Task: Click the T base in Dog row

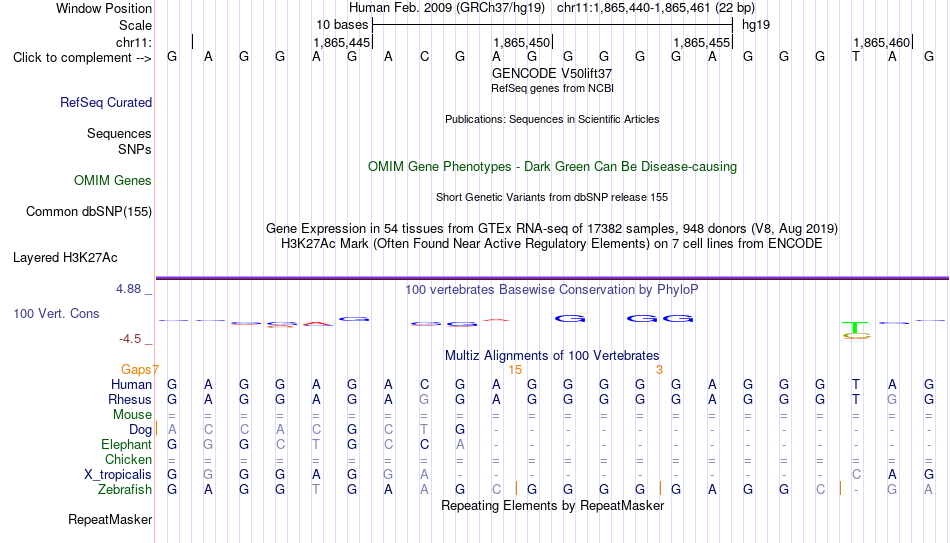Action: pos(424,430)
